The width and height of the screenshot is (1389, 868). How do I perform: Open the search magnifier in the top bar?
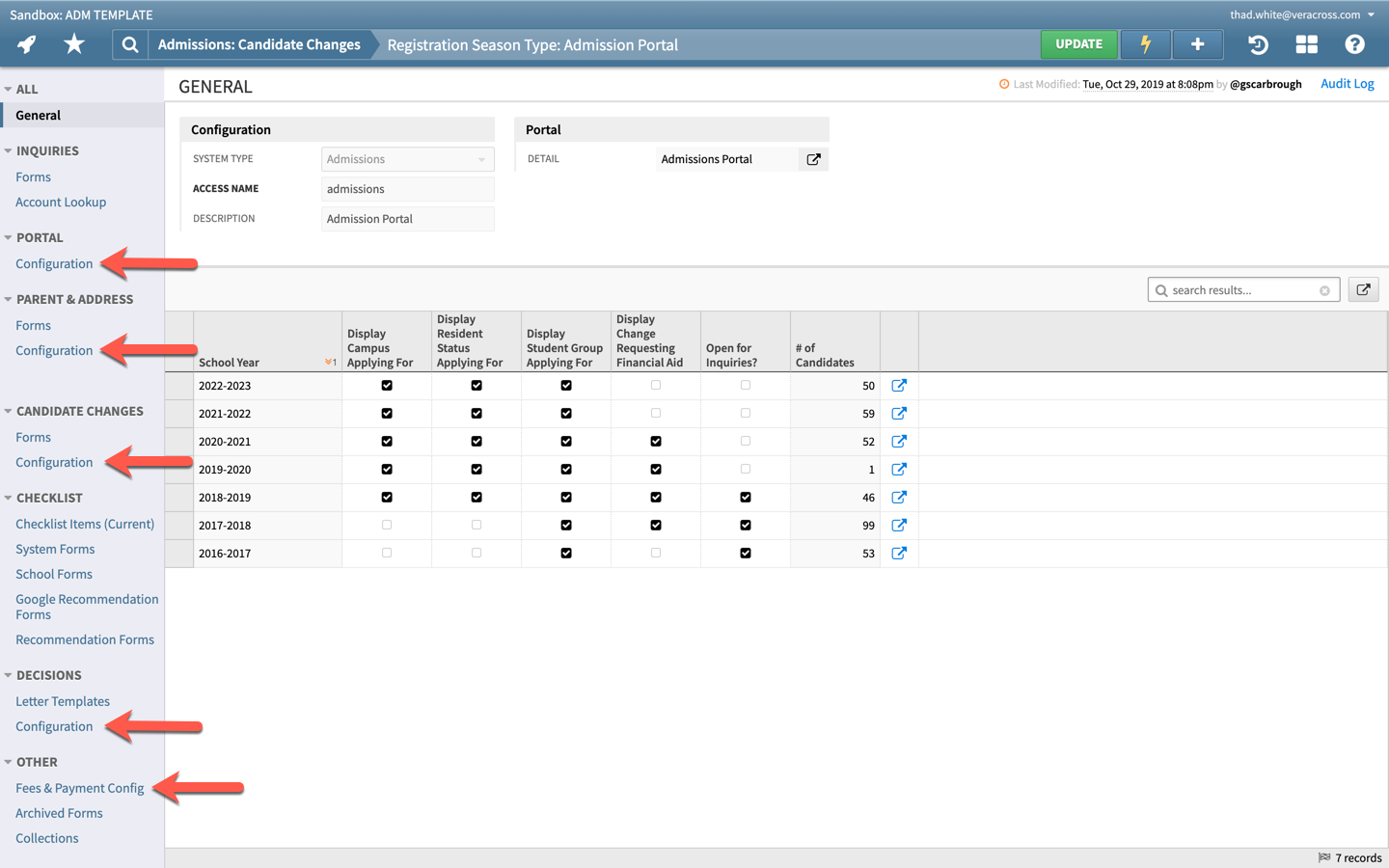pyautogui.click(x=129, y=43)
